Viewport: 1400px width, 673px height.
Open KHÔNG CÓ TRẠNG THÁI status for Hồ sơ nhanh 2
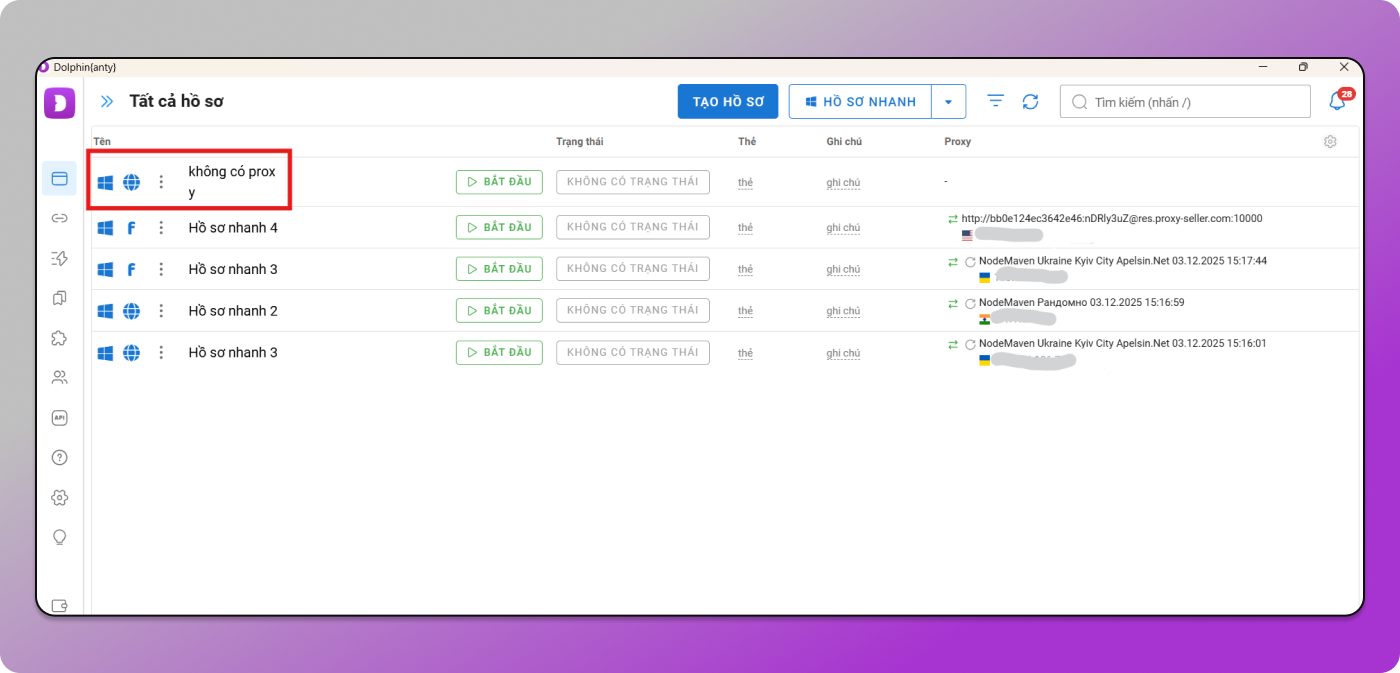[x=632, y=310]
